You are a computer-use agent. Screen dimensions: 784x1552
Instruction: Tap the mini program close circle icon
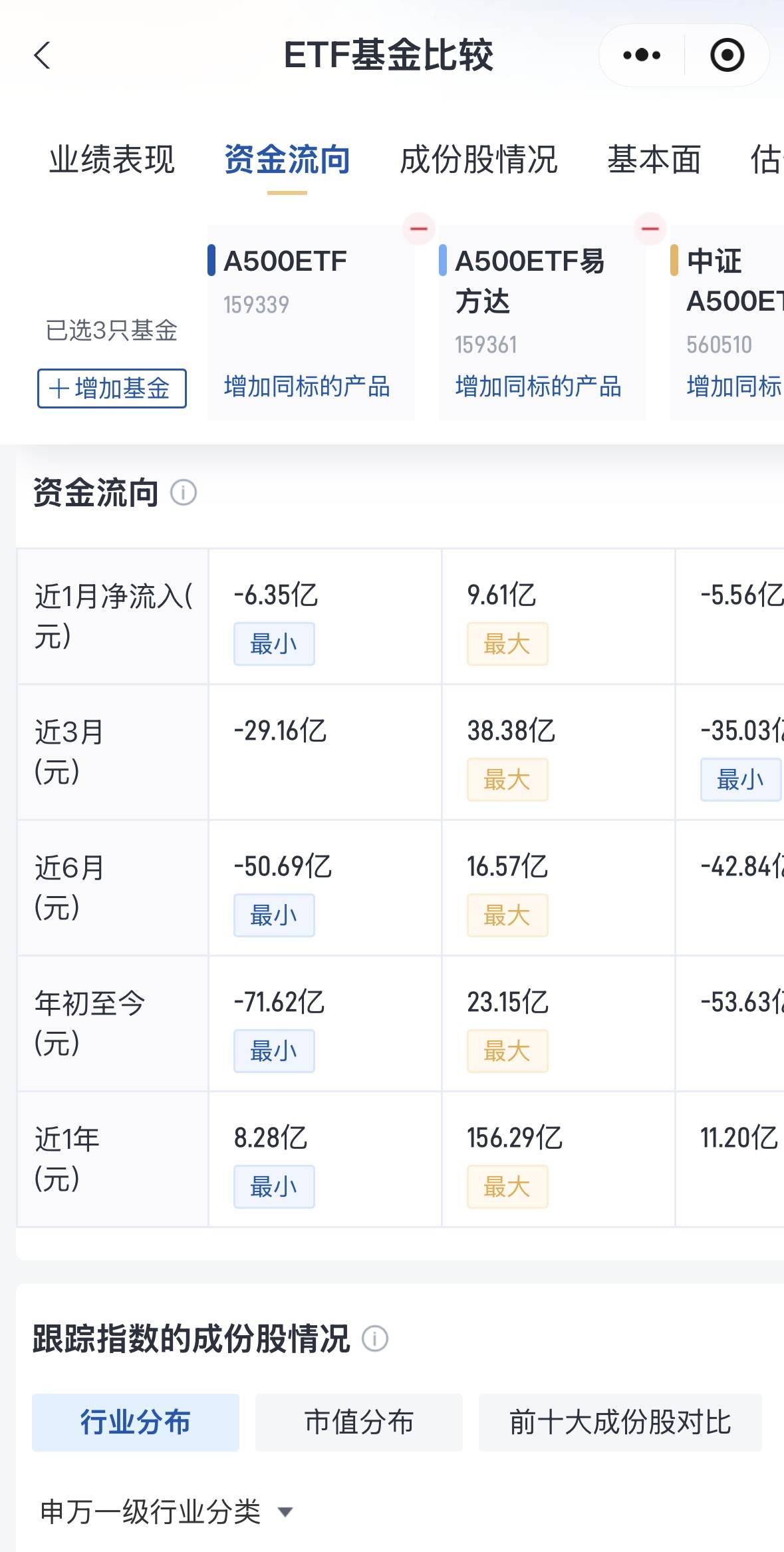727,55
